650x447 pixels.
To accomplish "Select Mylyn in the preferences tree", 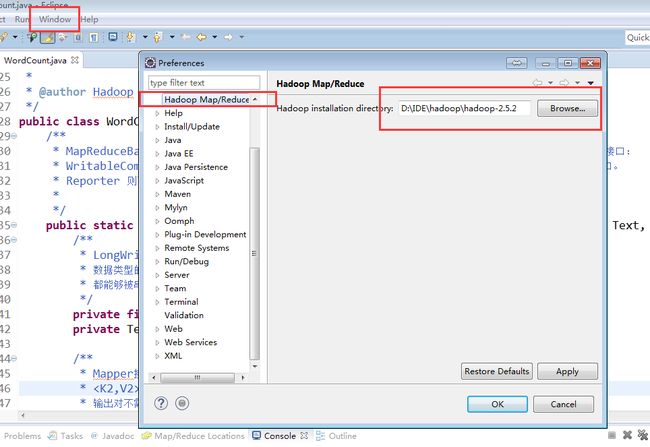I will [176, 207].
